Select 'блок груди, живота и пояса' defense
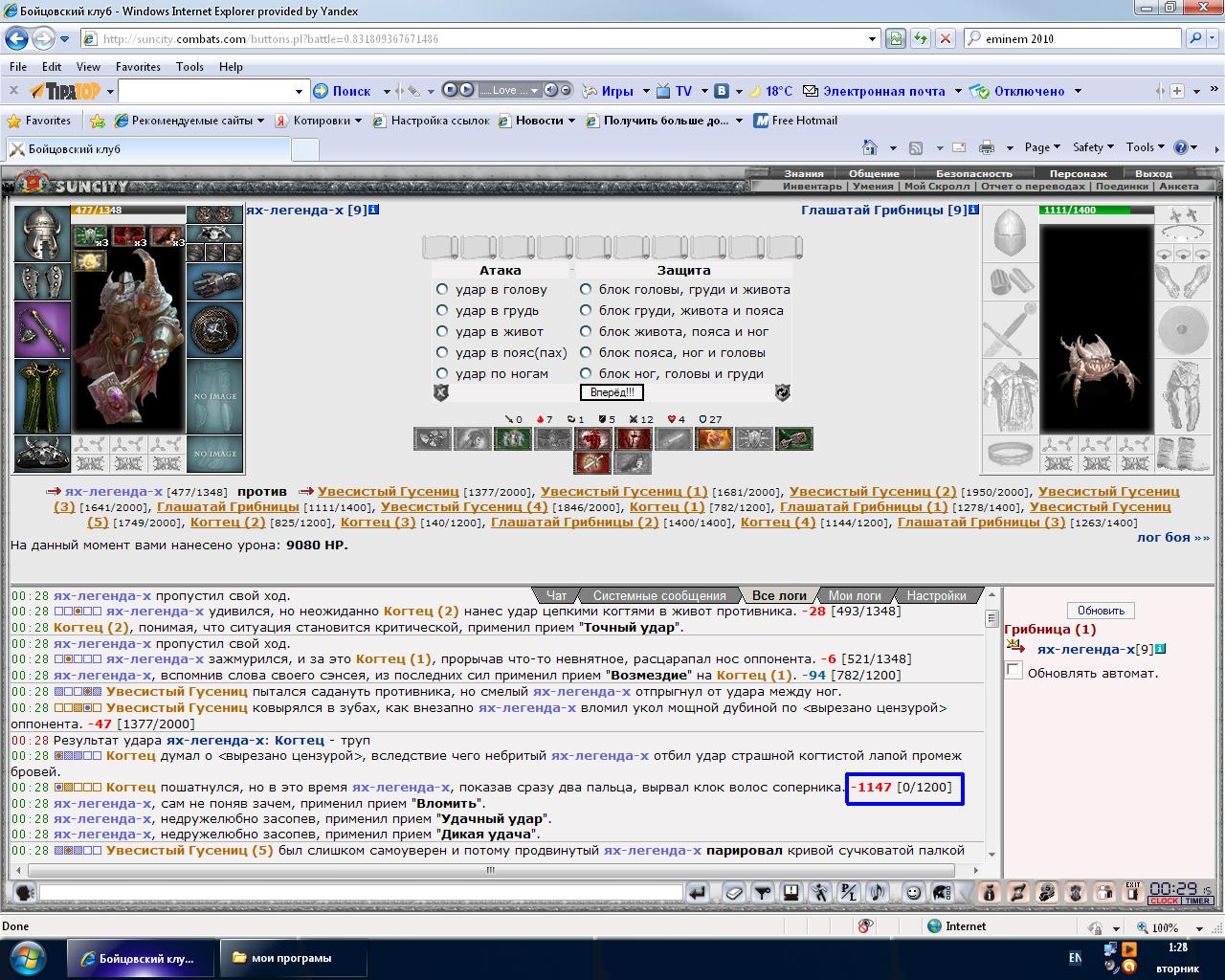The width and height of the screenshot is (1225, 980). tap(586, 310)
